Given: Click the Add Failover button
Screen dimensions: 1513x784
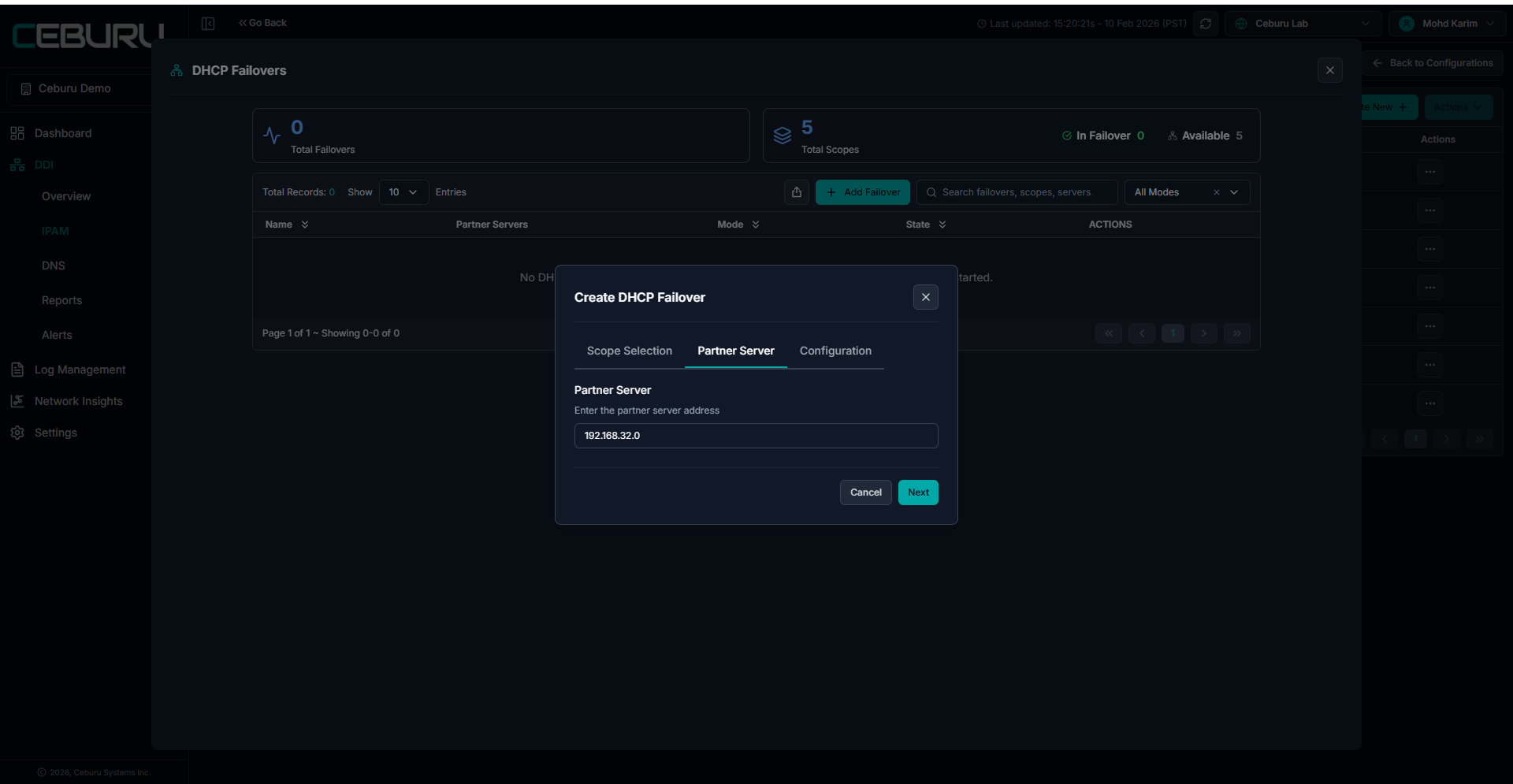Looking at the screenshot, I should coord(863,192).
